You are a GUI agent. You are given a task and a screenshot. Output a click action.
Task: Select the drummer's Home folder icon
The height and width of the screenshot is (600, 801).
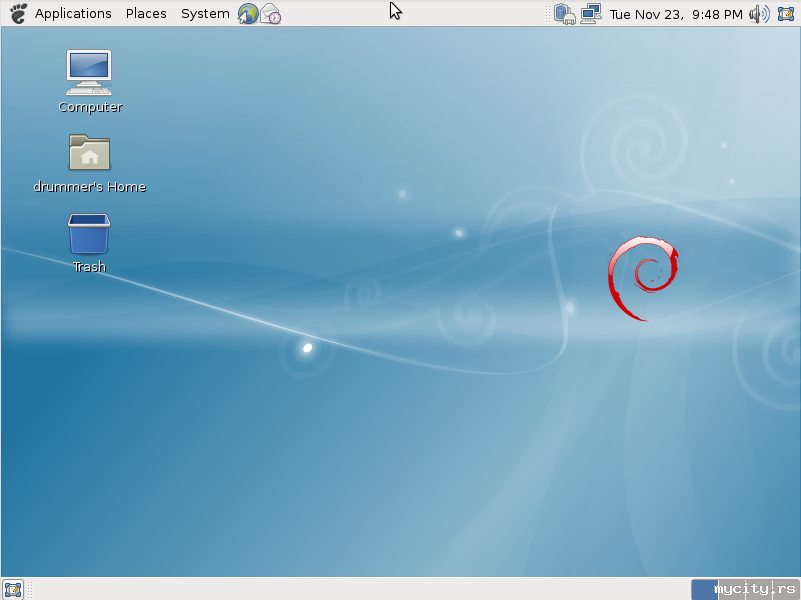89,152
